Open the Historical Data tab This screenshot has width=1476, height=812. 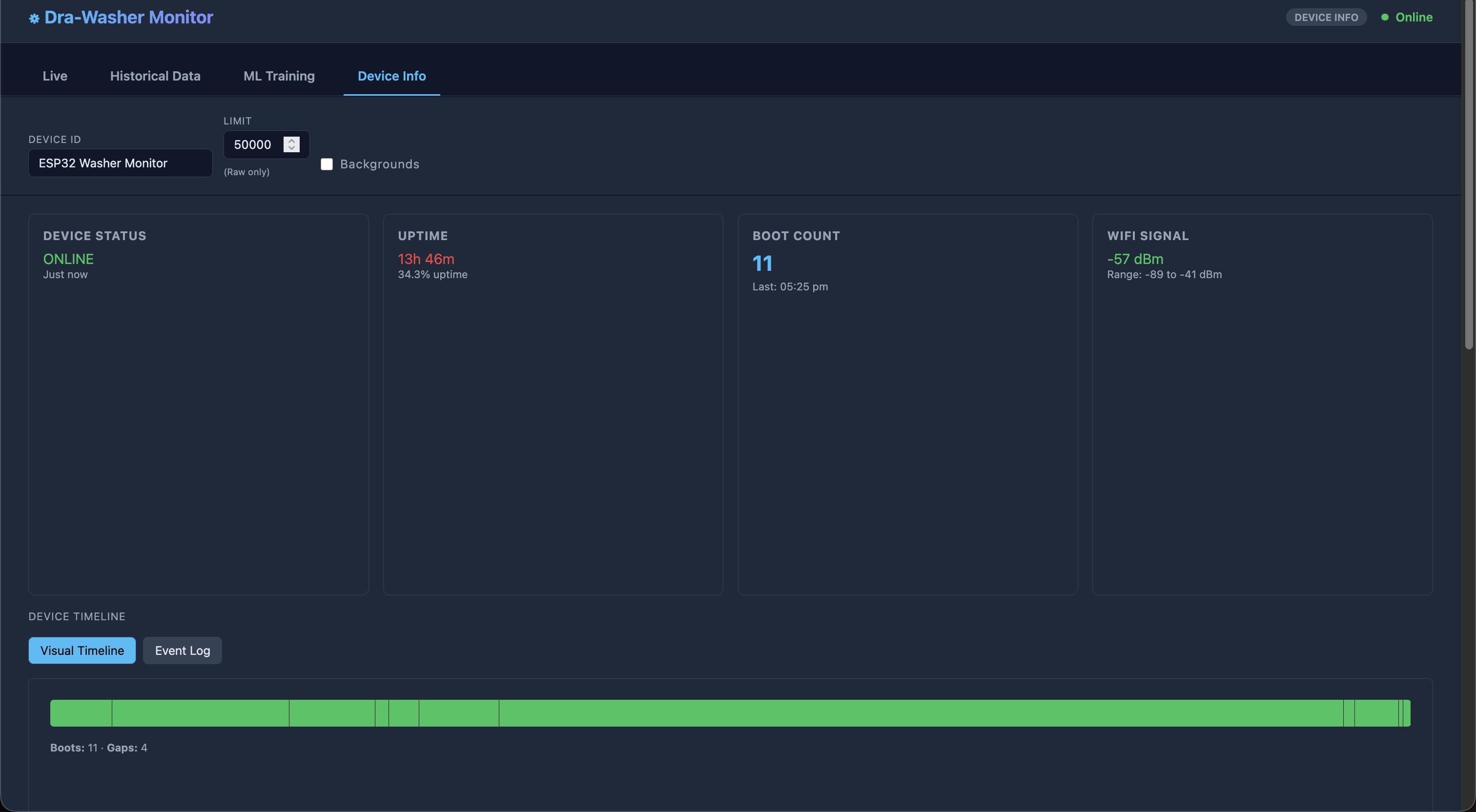155,76
